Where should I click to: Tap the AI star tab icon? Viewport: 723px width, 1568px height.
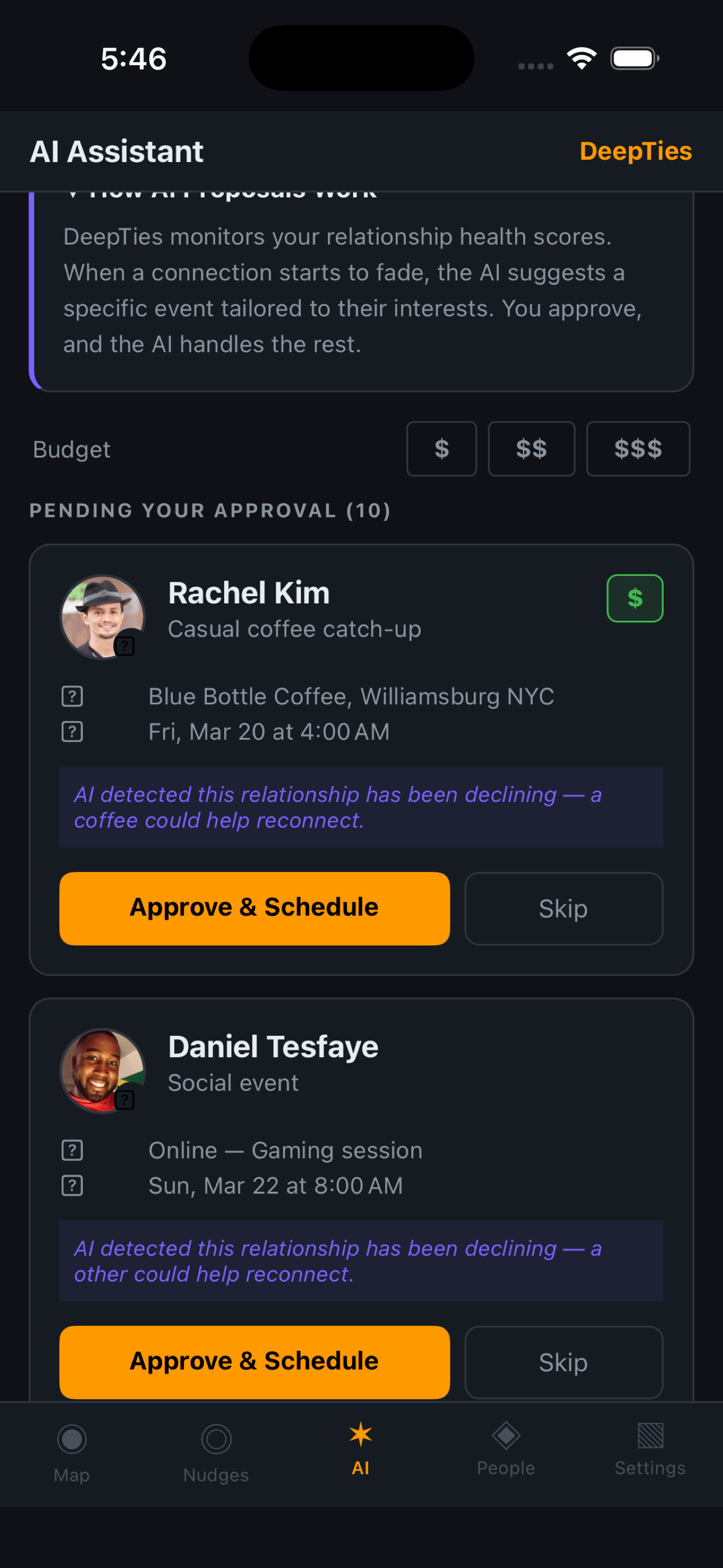pyautogui.click(x=360, y=1435)
